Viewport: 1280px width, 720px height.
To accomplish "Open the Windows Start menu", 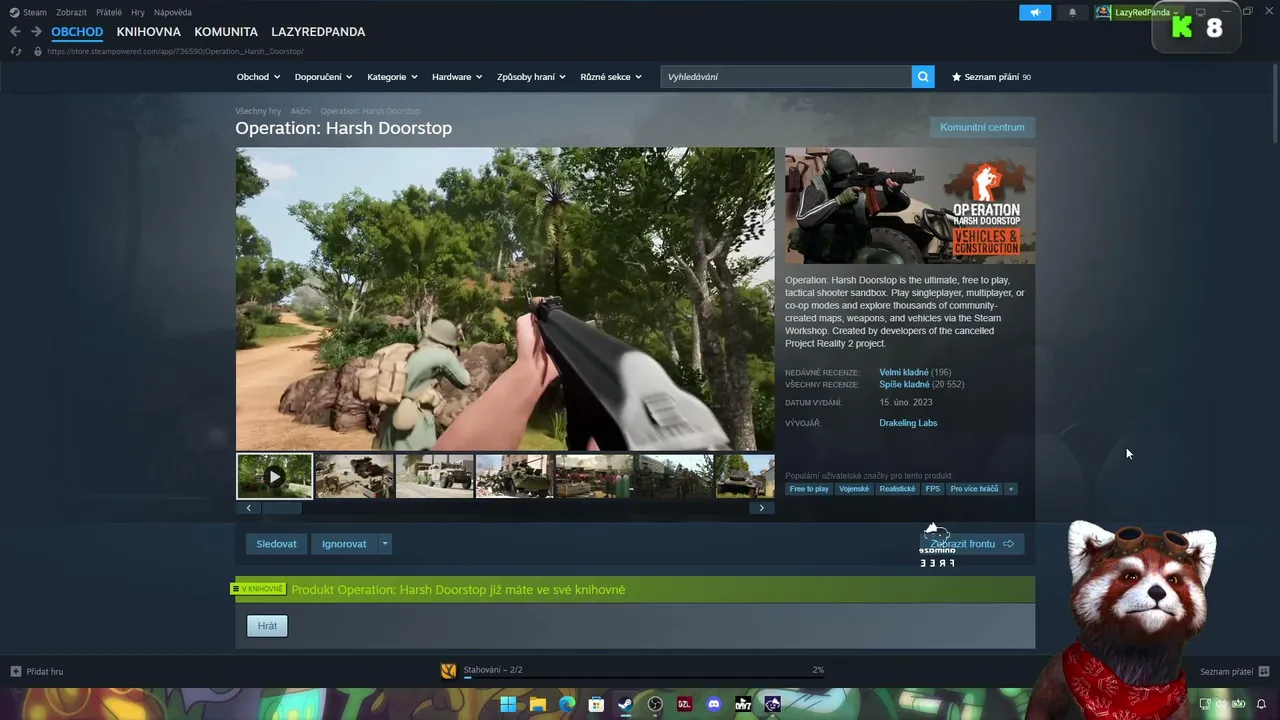I will (x=508, y=704).
